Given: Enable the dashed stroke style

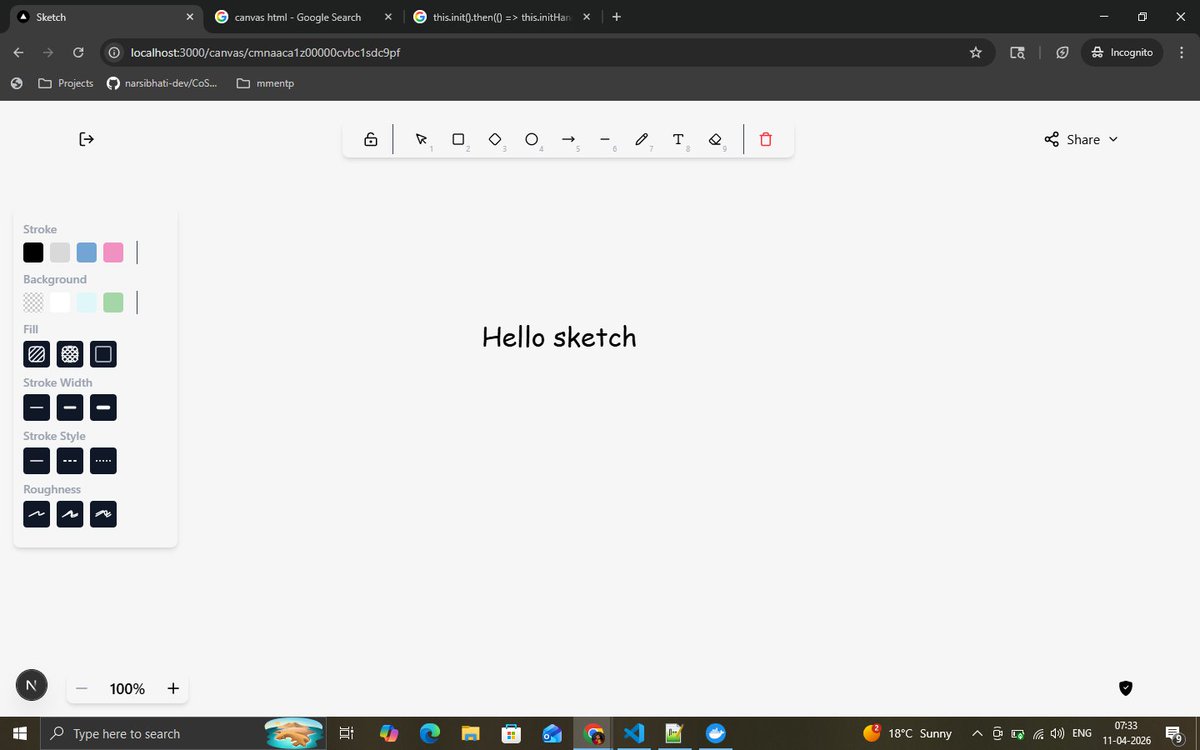Looking at the screenshot, I should click(69, 460).
